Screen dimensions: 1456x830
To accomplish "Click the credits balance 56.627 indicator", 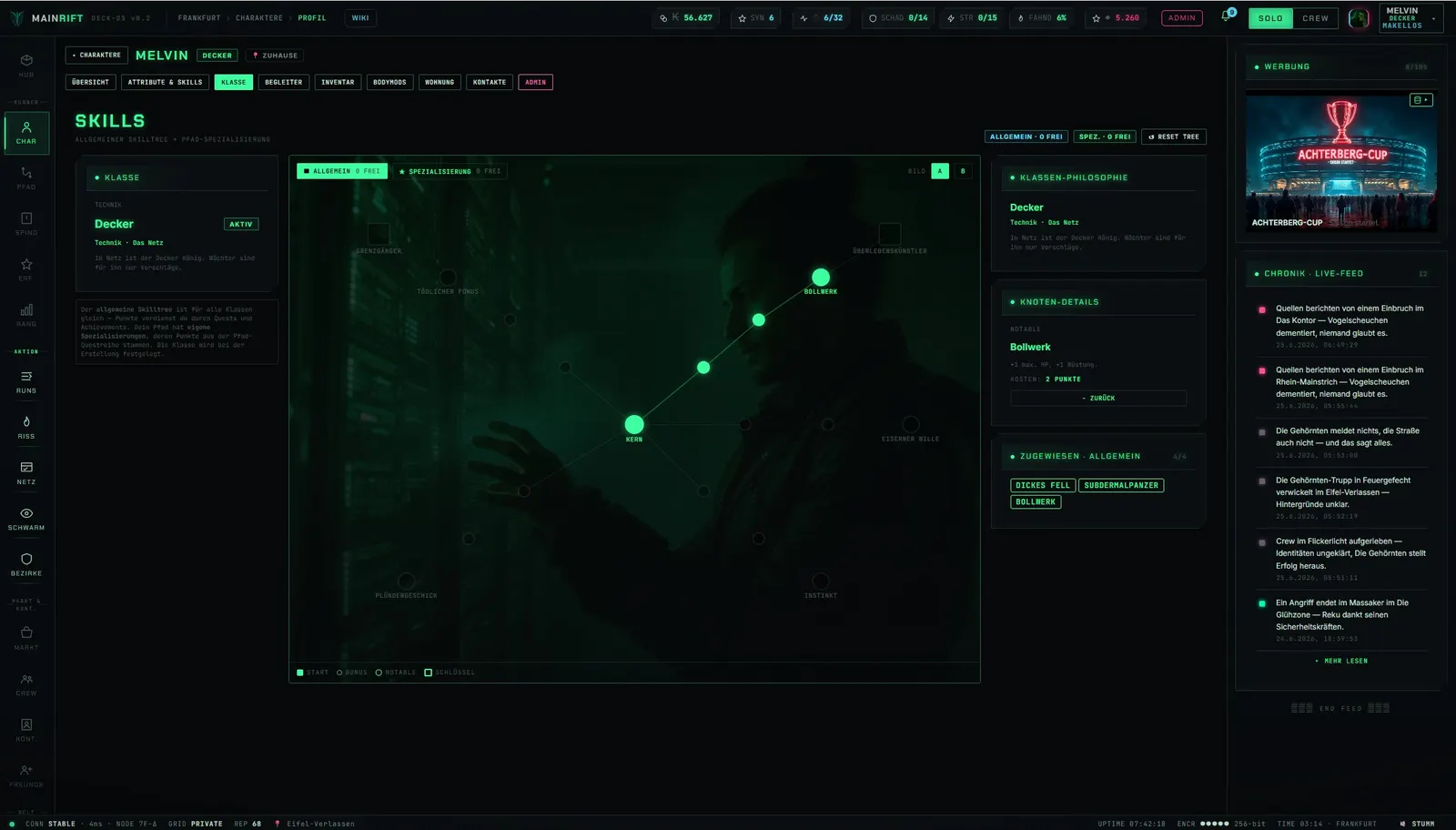I will point(686,18).
